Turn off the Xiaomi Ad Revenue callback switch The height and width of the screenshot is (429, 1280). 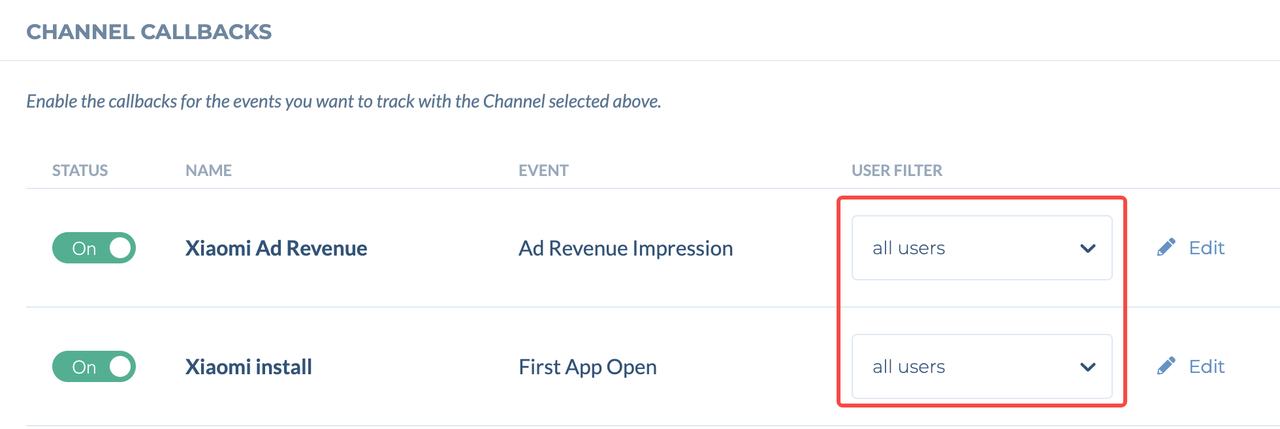pos(94,248)
